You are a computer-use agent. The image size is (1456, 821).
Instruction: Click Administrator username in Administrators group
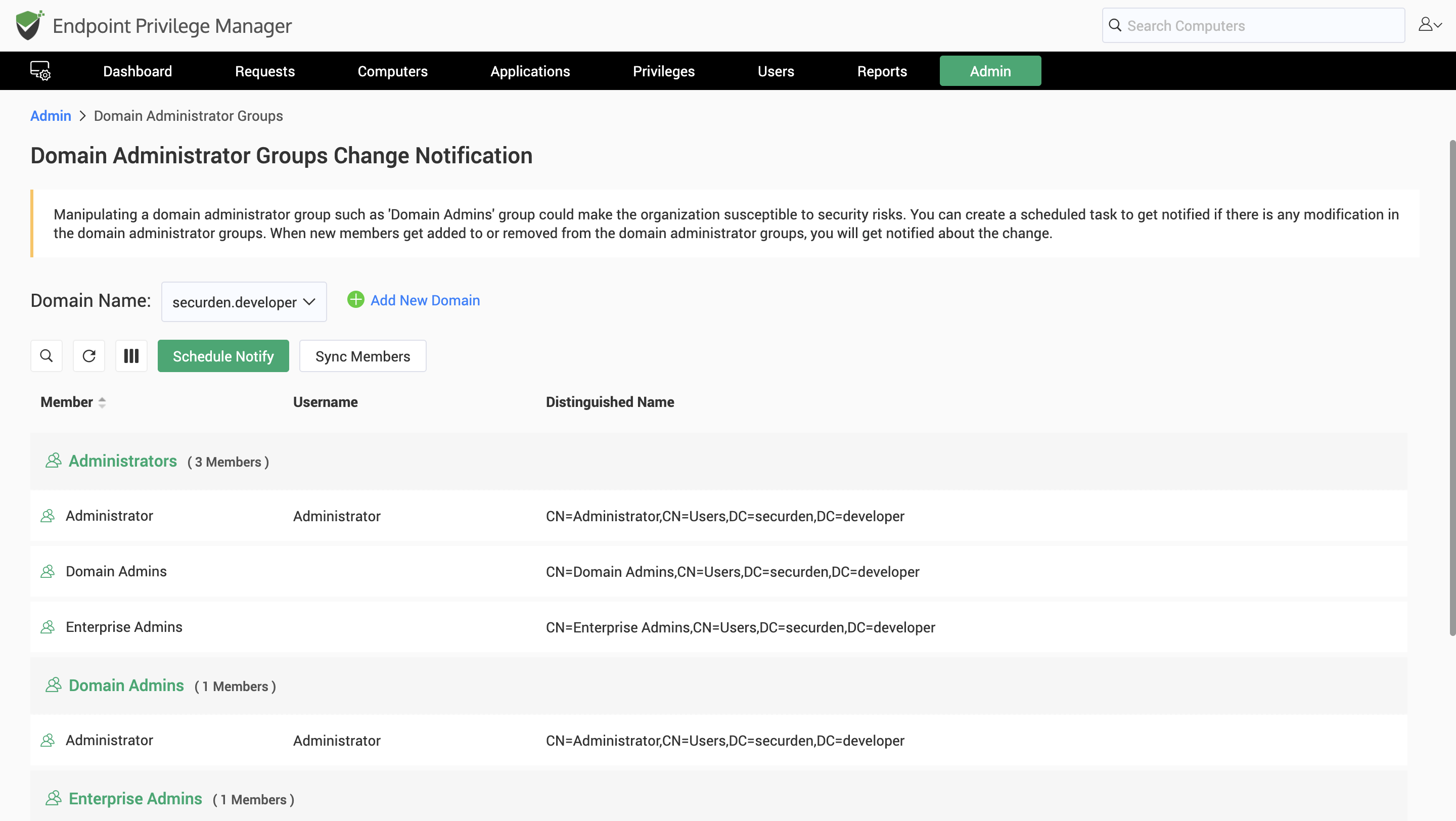coord(337,517)
